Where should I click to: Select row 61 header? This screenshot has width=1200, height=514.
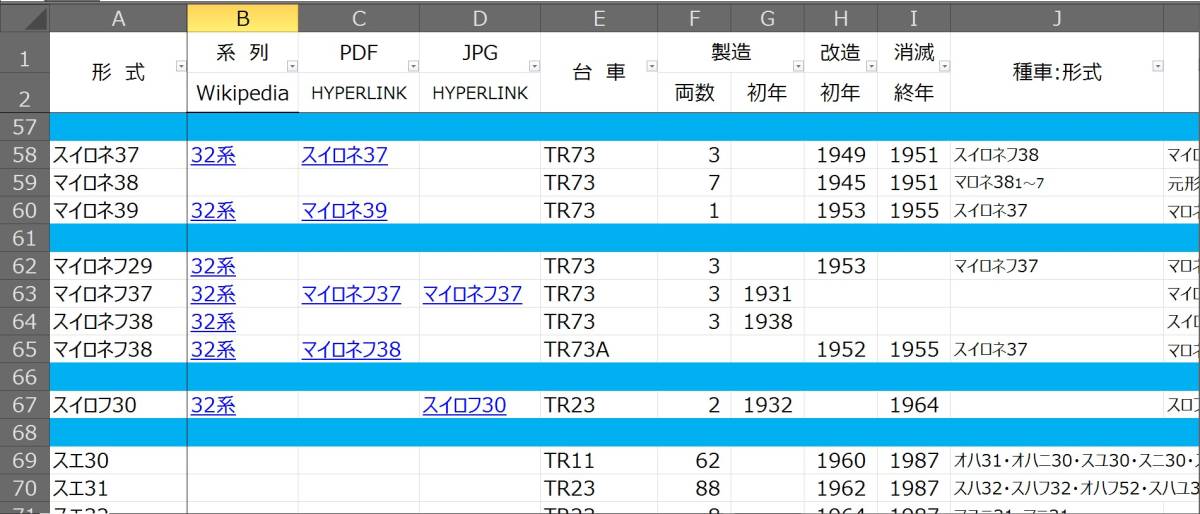24,238
